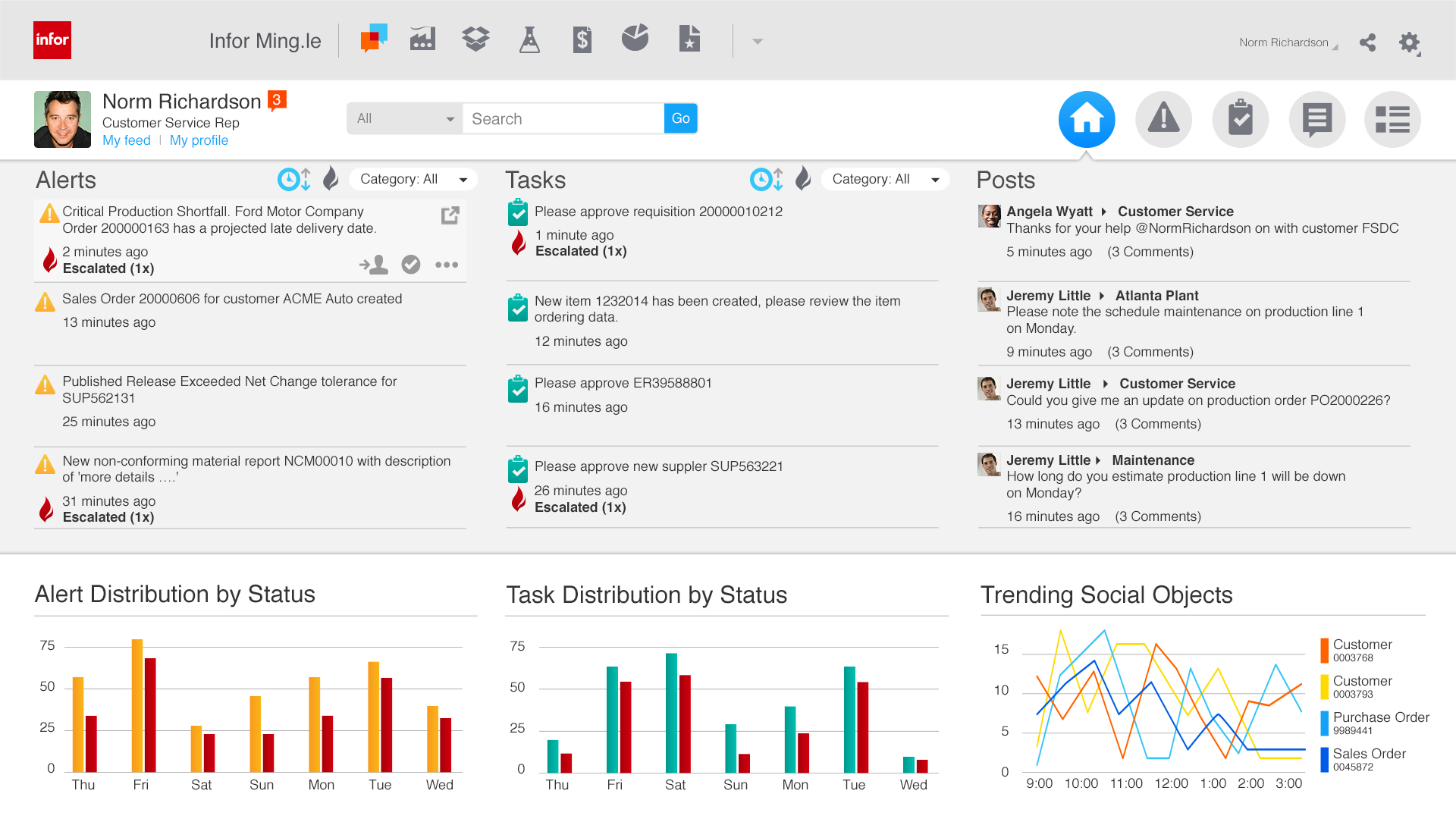Open the starred document icon in top bar

point(689,39)
